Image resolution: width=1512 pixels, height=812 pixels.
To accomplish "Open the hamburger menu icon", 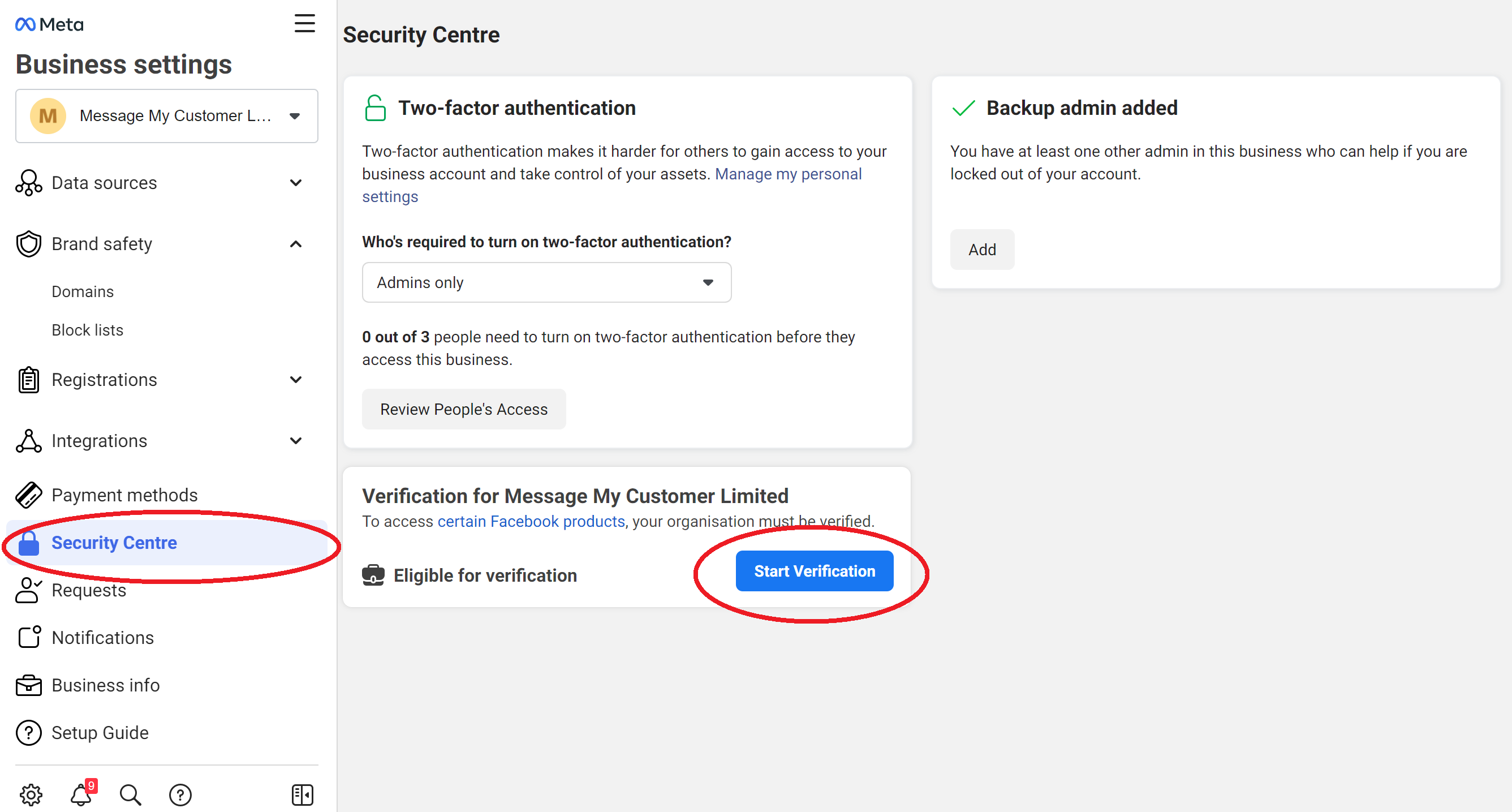I will point(305,24).
